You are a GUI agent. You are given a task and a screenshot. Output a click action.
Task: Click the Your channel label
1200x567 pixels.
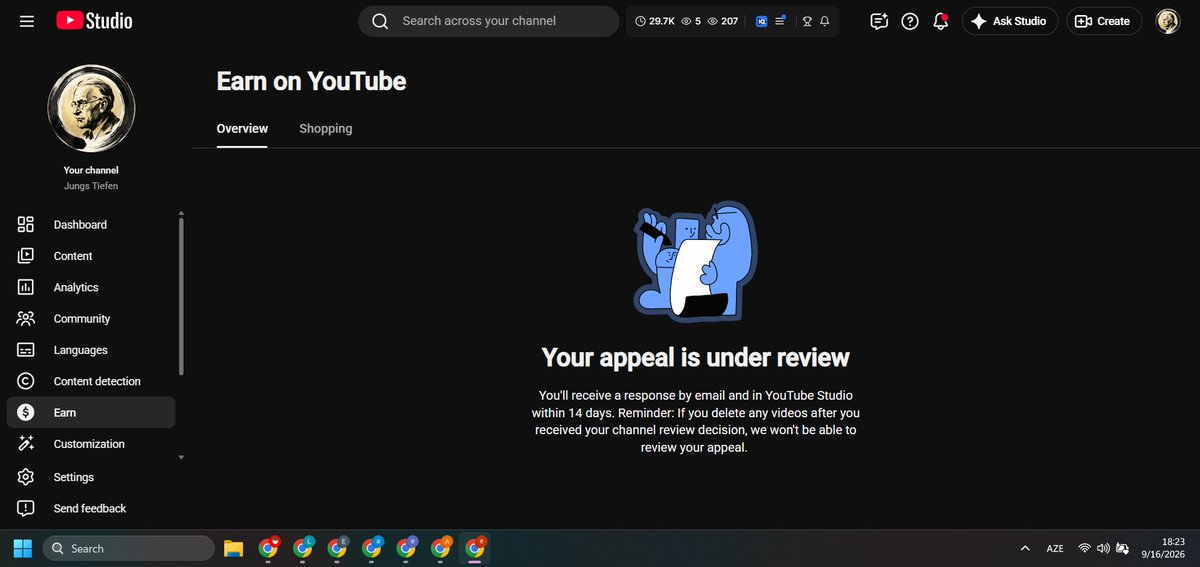tap(91, 170)
